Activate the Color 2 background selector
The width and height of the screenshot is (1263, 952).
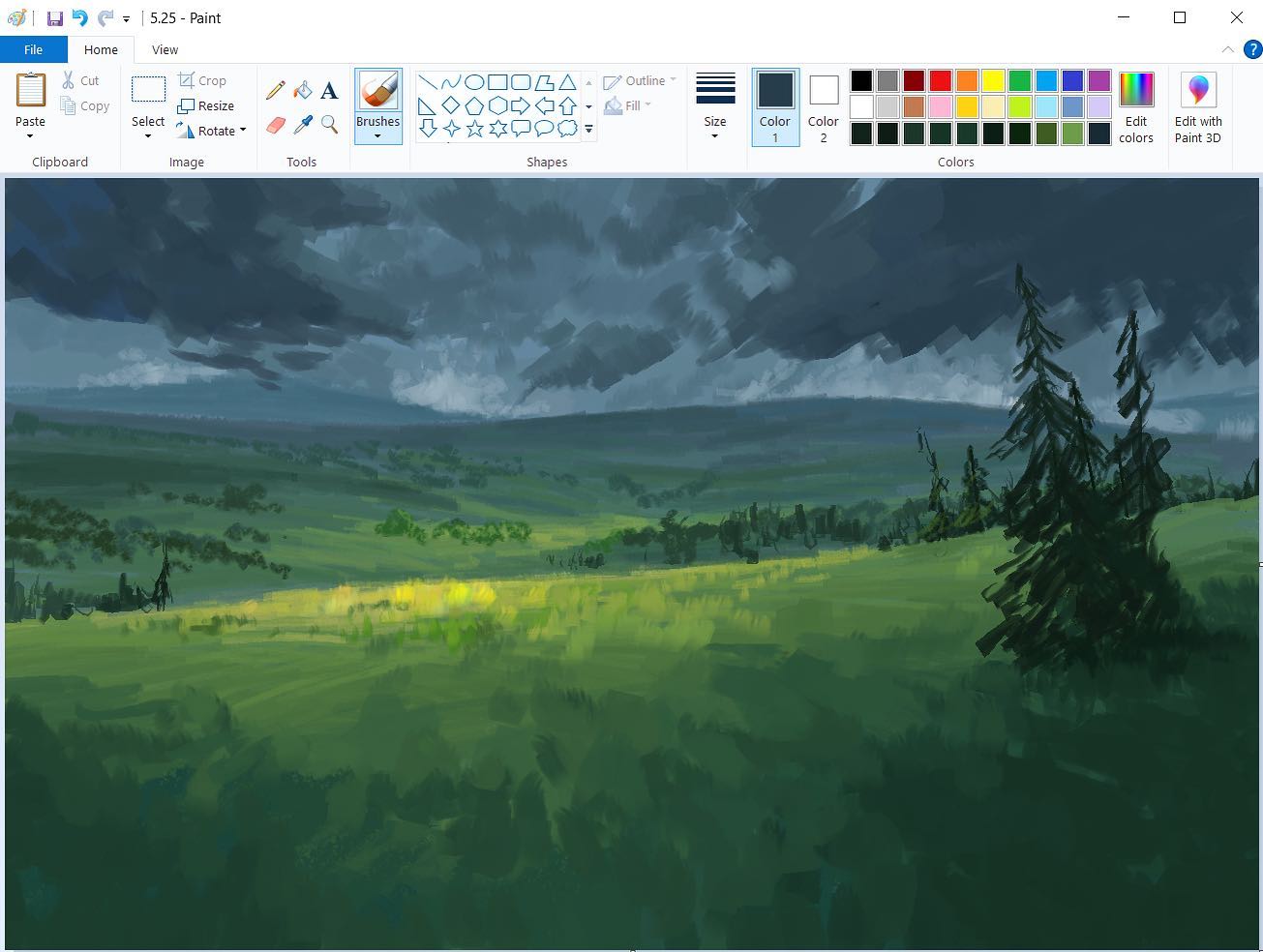click(824, 107)
